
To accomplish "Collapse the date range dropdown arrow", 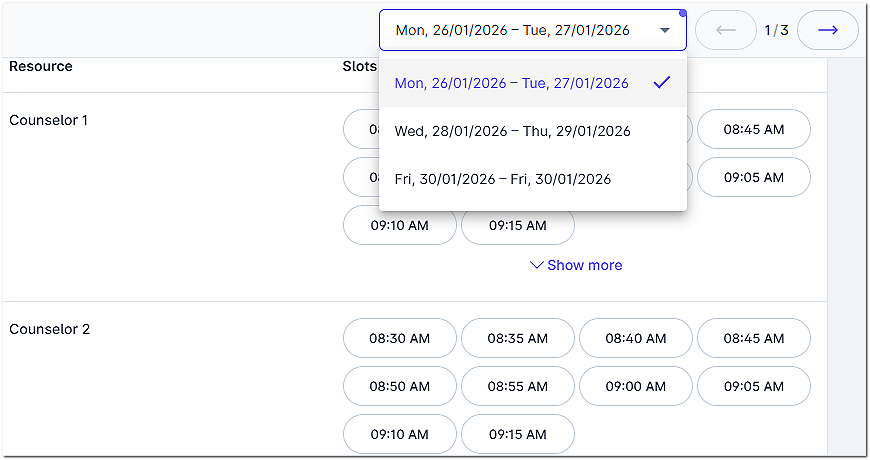I will [665, 30].
